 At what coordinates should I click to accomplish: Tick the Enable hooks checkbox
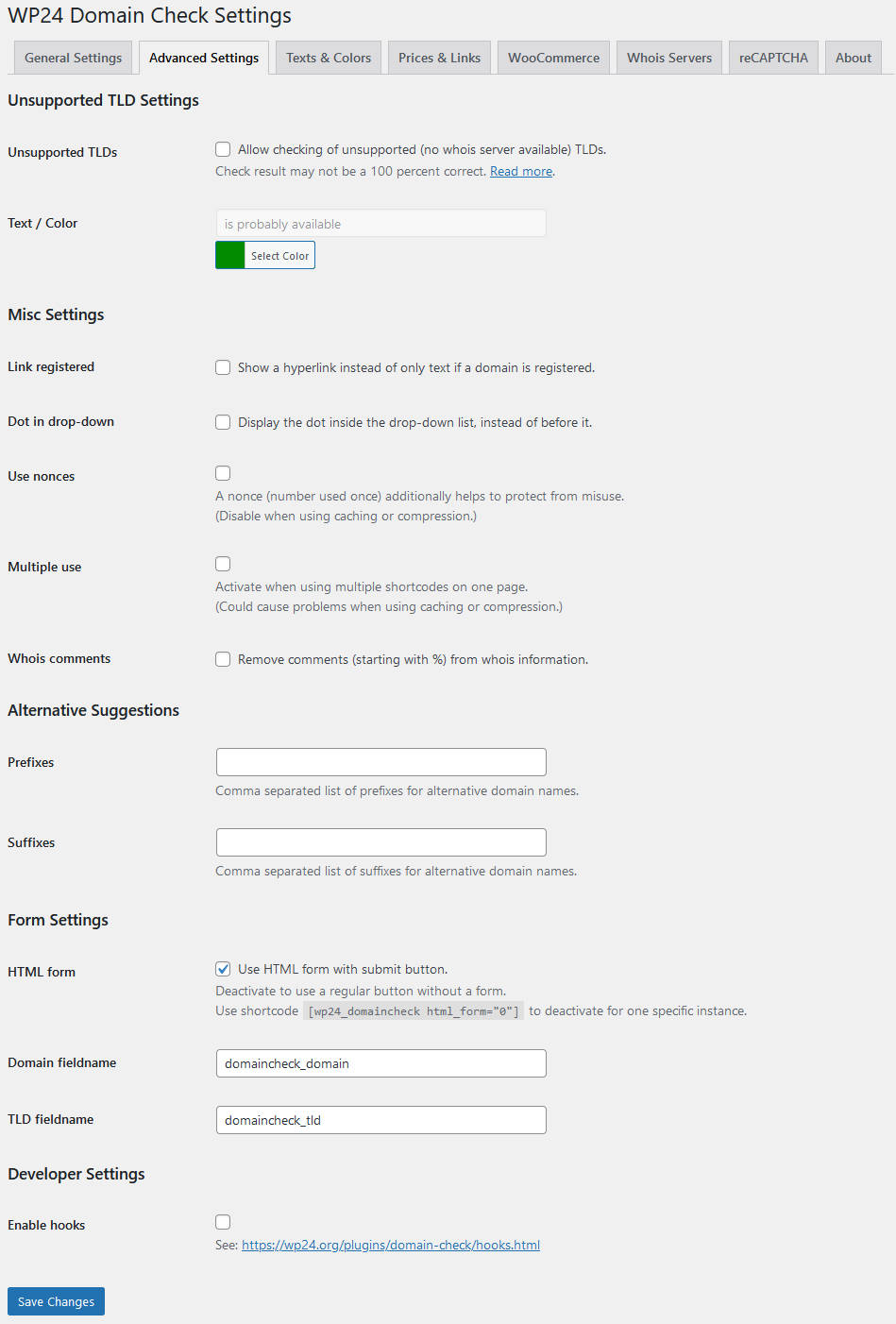(x=223, y=1222)
